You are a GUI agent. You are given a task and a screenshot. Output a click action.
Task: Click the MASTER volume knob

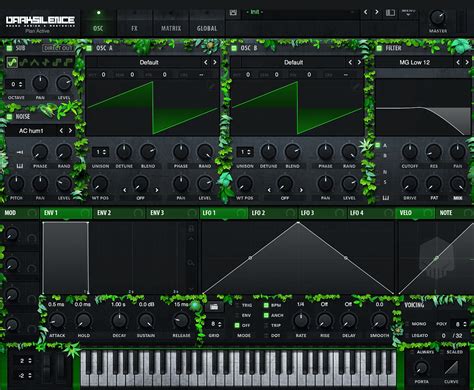coord(438,18)
